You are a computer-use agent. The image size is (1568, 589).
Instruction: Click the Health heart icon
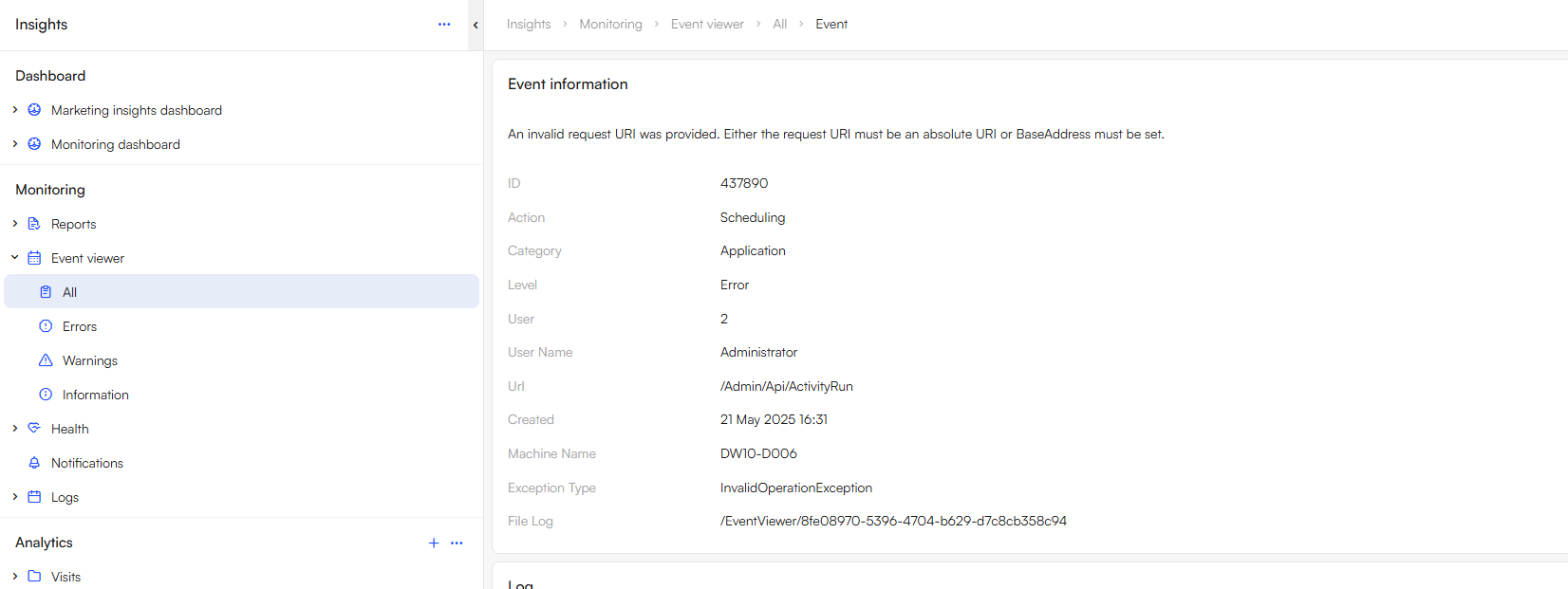pos(34,429)
